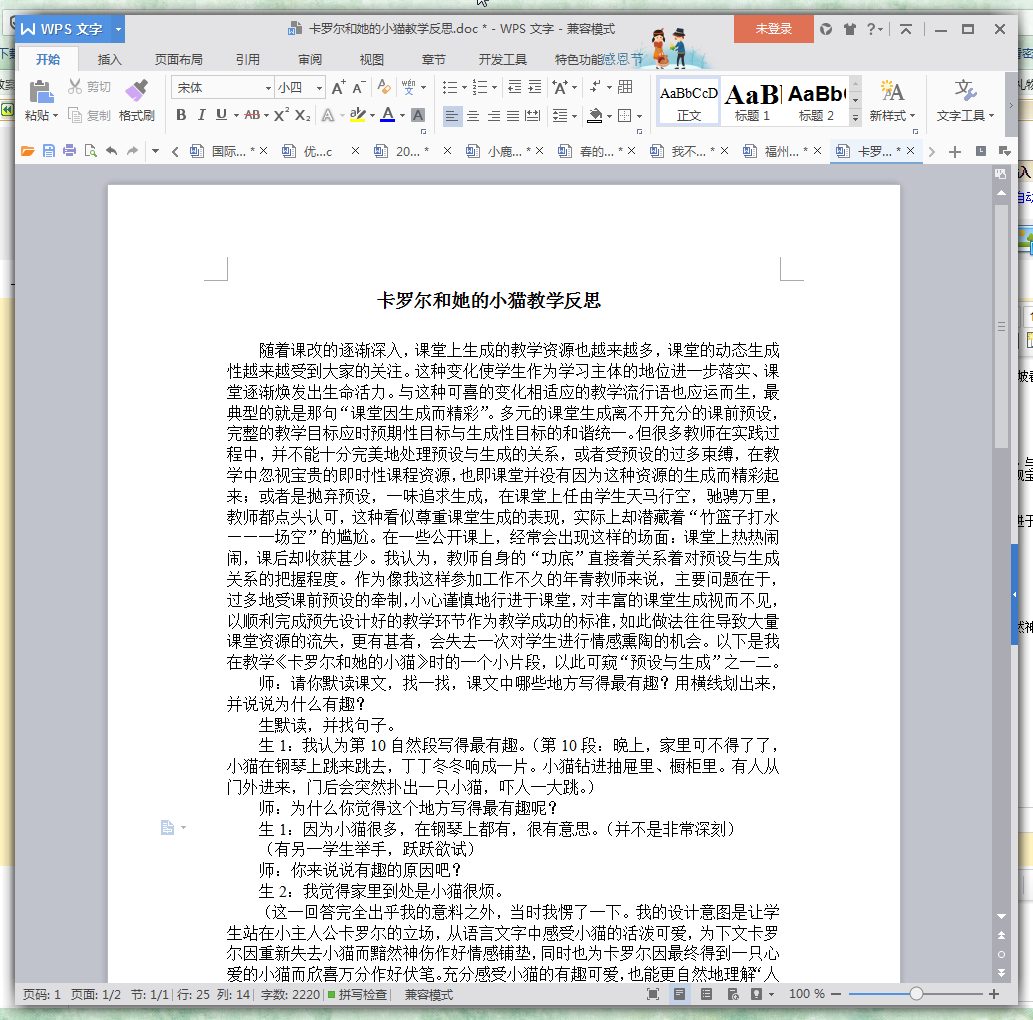Switch to the 引用 ribbon tab

(x=248, y=59)
